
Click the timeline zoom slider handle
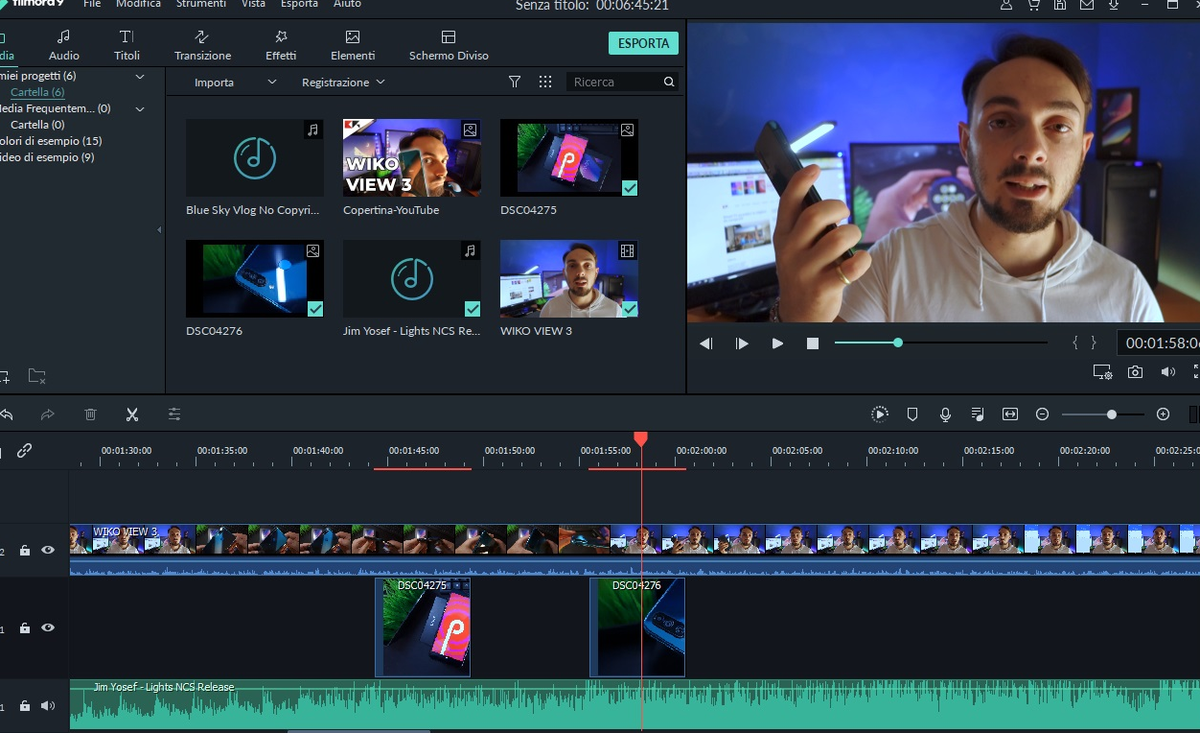(x=1111, y=414)
